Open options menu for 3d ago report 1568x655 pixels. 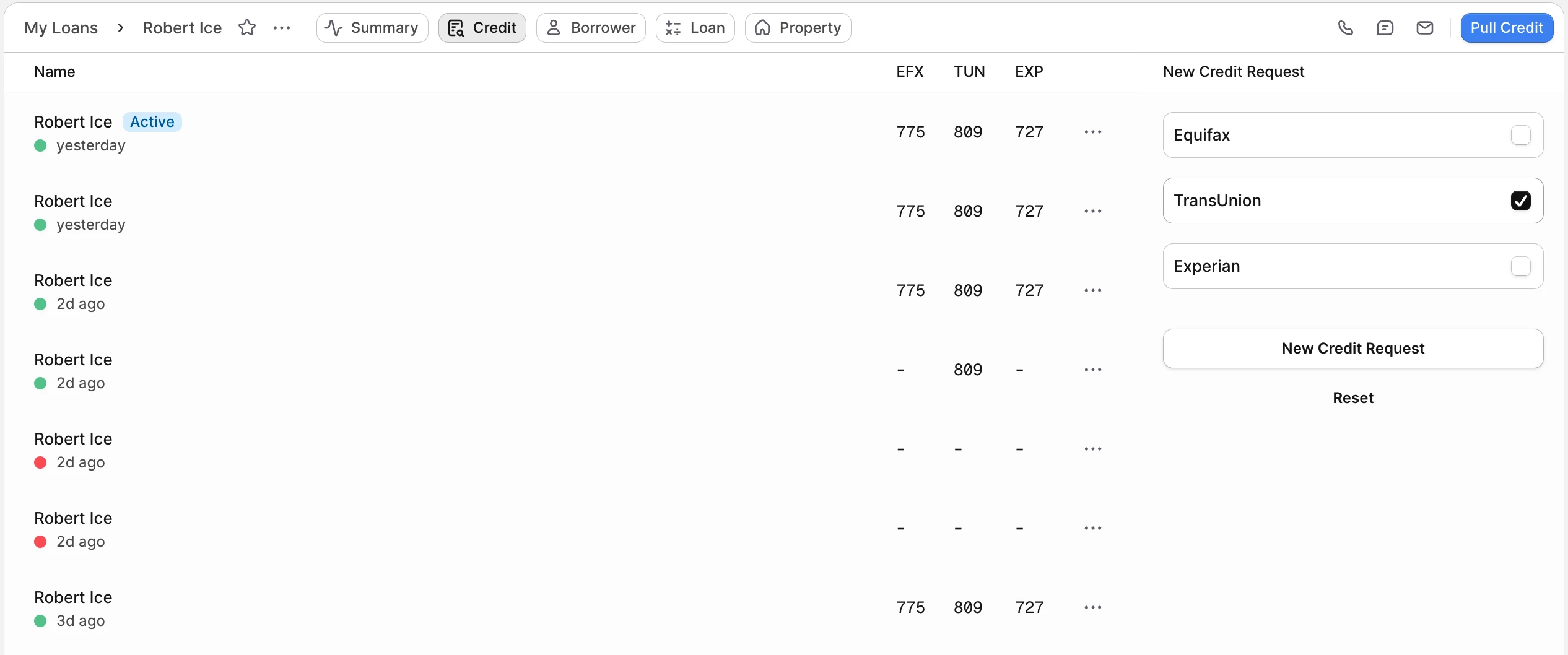(1092, 607)
